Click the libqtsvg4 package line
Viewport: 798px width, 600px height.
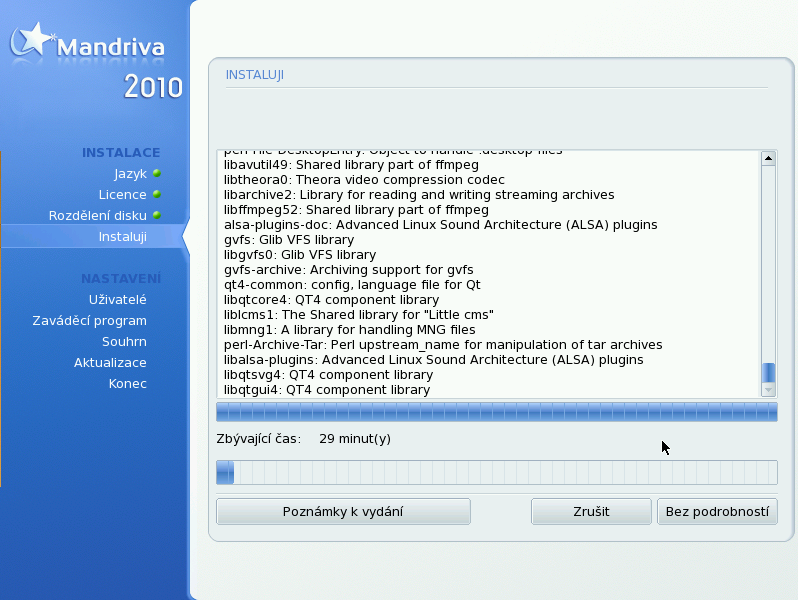tap(328, 375)
